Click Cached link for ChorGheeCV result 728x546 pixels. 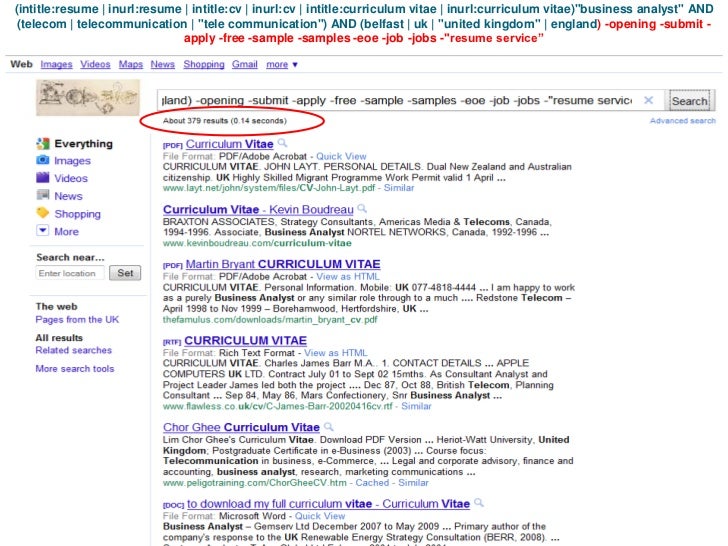(372, 483)
